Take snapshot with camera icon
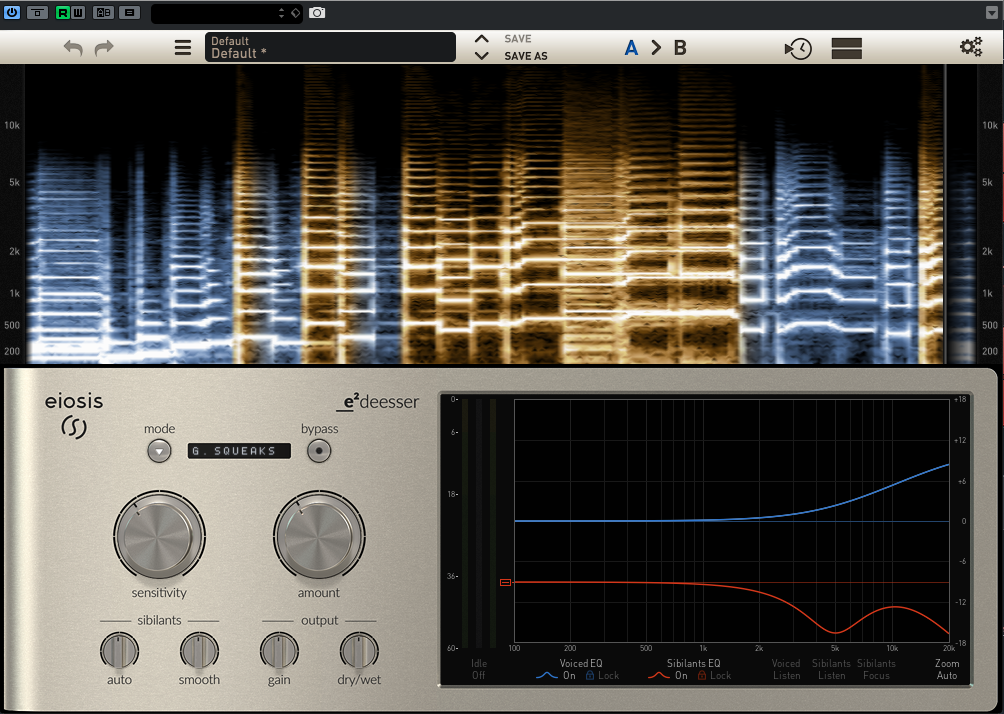The width and height of the screenshot is (1004, 714). (x=317, y=13)
